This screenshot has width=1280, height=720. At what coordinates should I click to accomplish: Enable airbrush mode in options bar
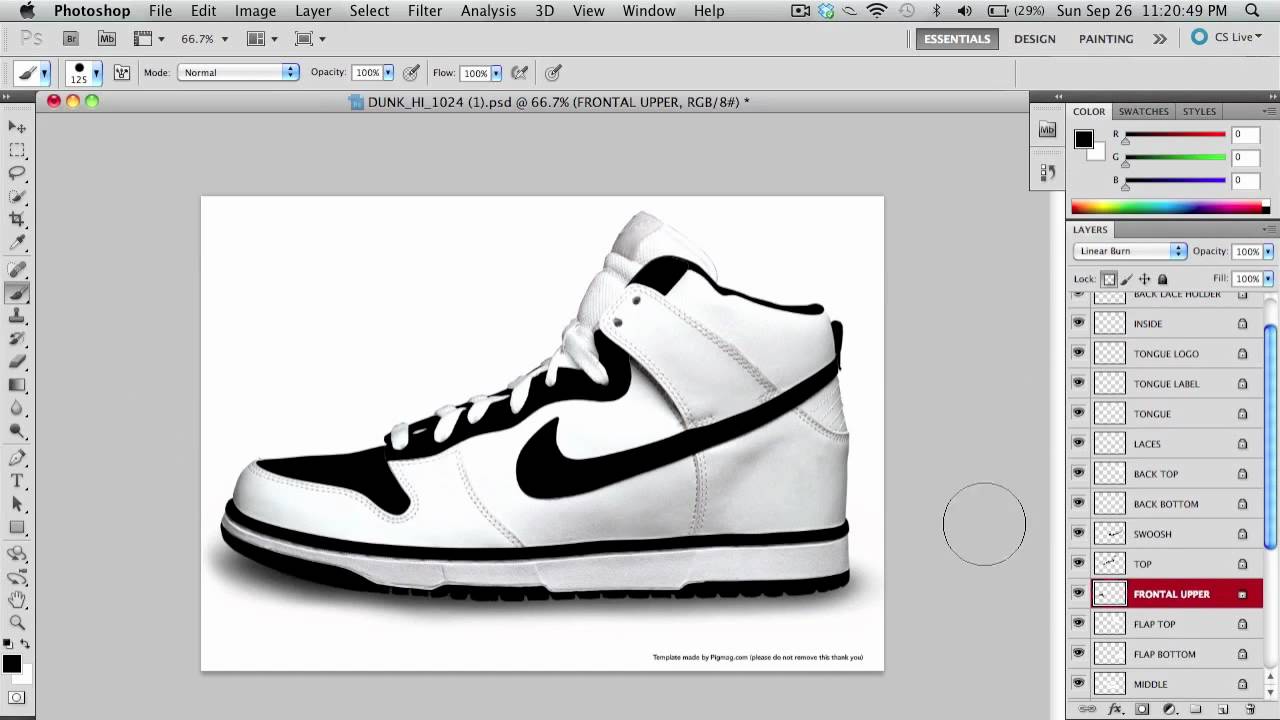point(520,73)
